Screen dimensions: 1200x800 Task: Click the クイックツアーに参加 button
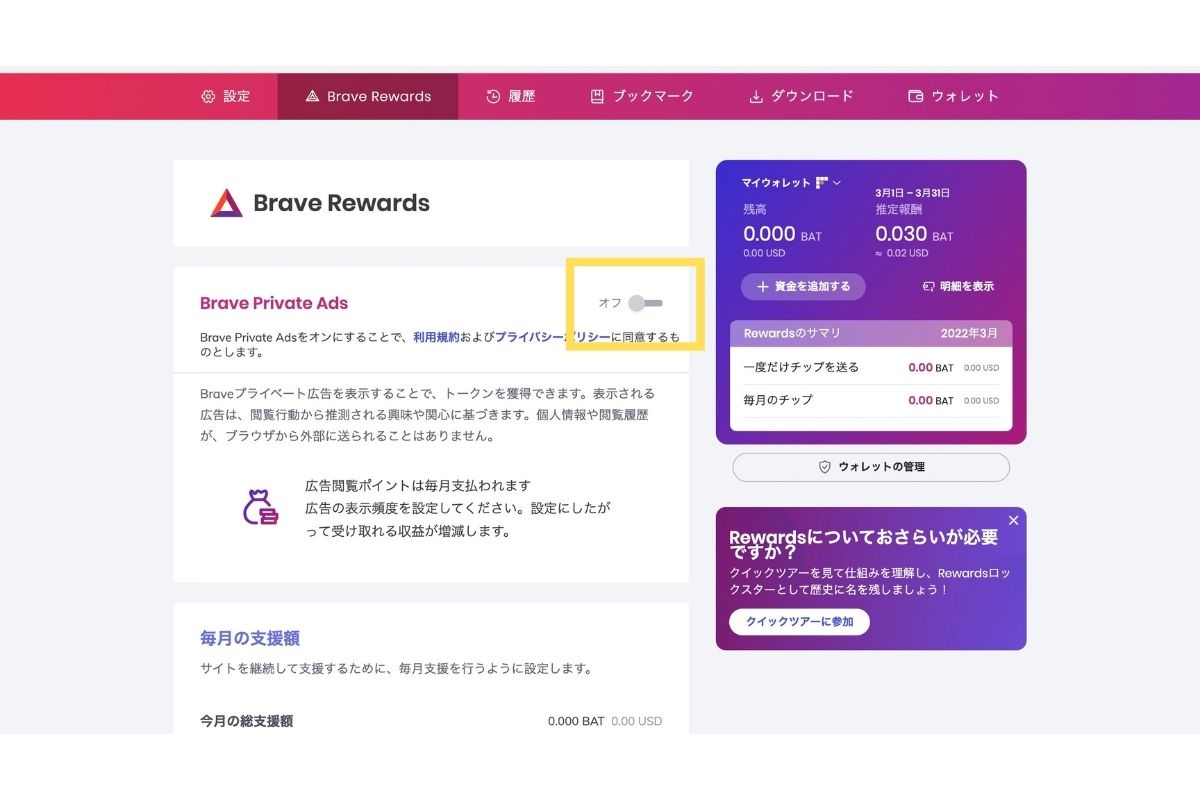tap(793, 622)
